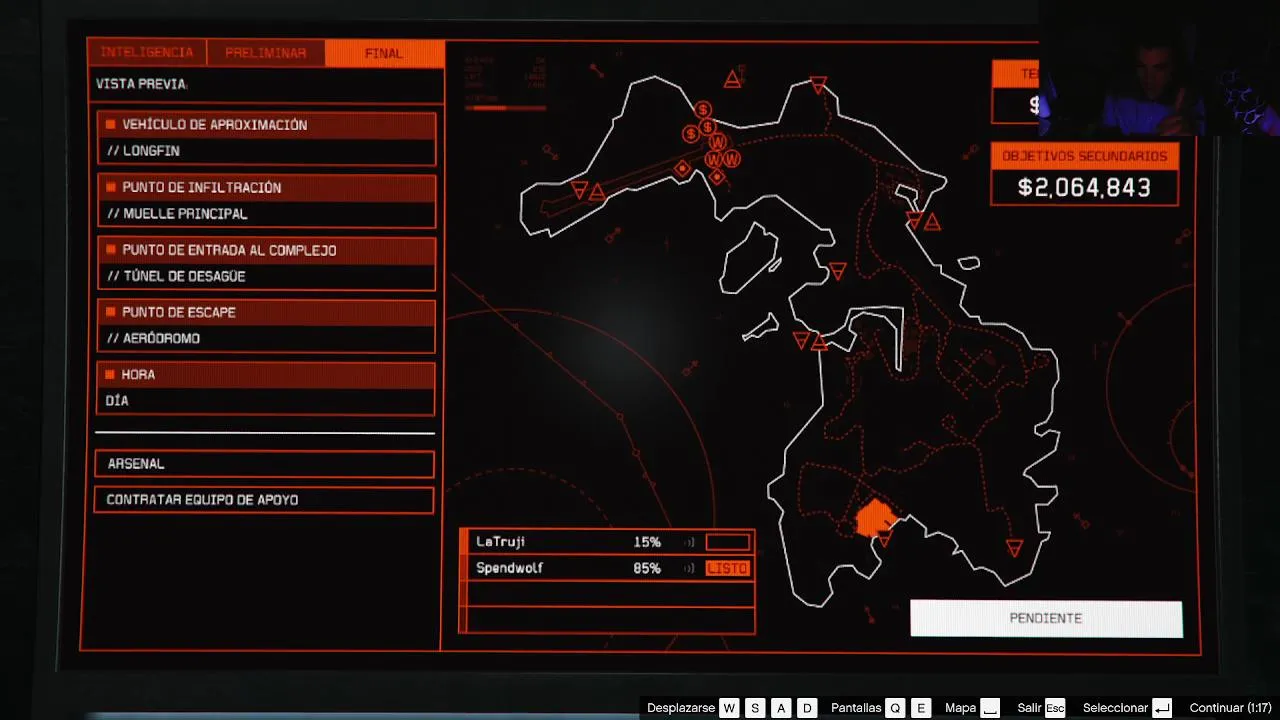Adjust LaTruji's 15% cut

click(x=647, y=542)
